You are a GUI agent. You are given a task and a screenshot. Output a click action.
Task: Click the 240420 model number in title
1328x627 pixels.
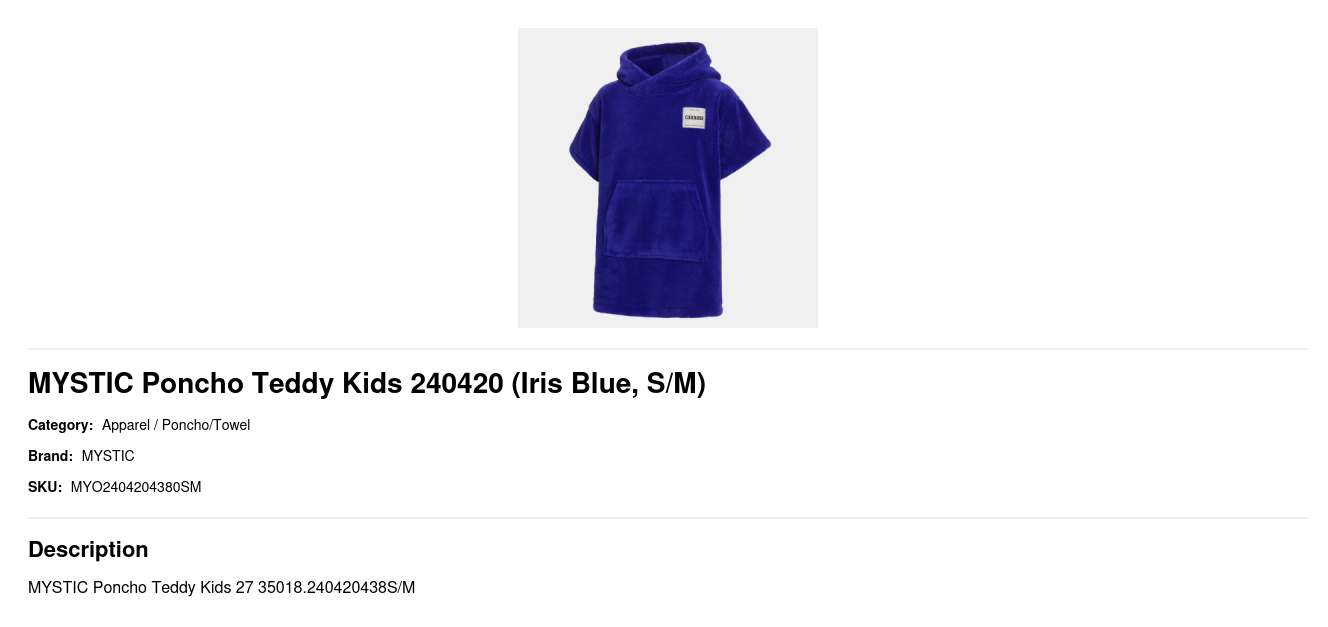457,383
